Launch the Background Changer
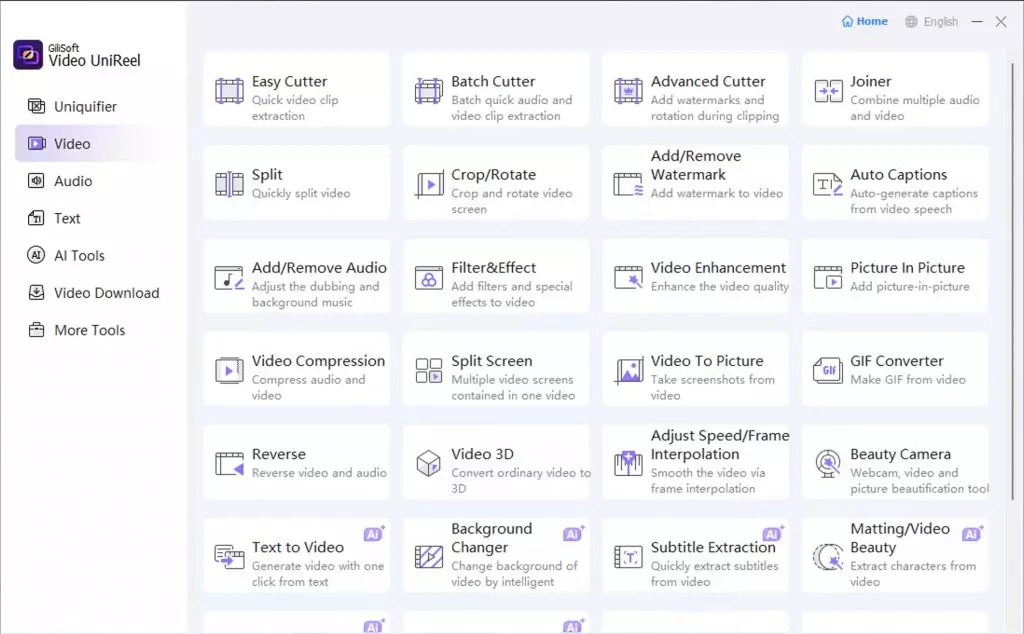Screen dimensions: 1024x634 coord(496,554)
